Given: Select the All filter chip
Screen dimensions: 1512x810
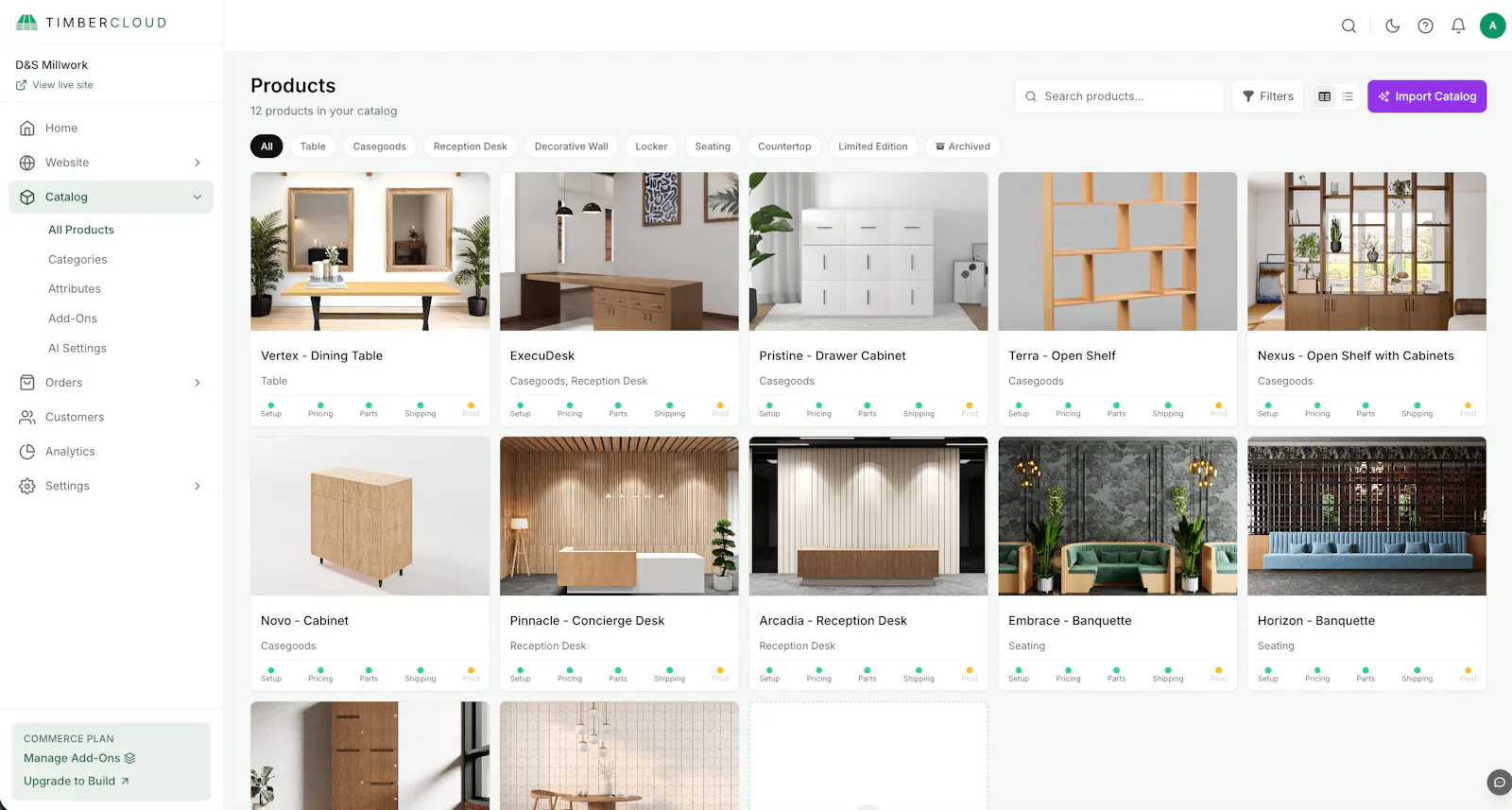Looking at the screenshot, I should pyautogui.click(x=266, y=146).
